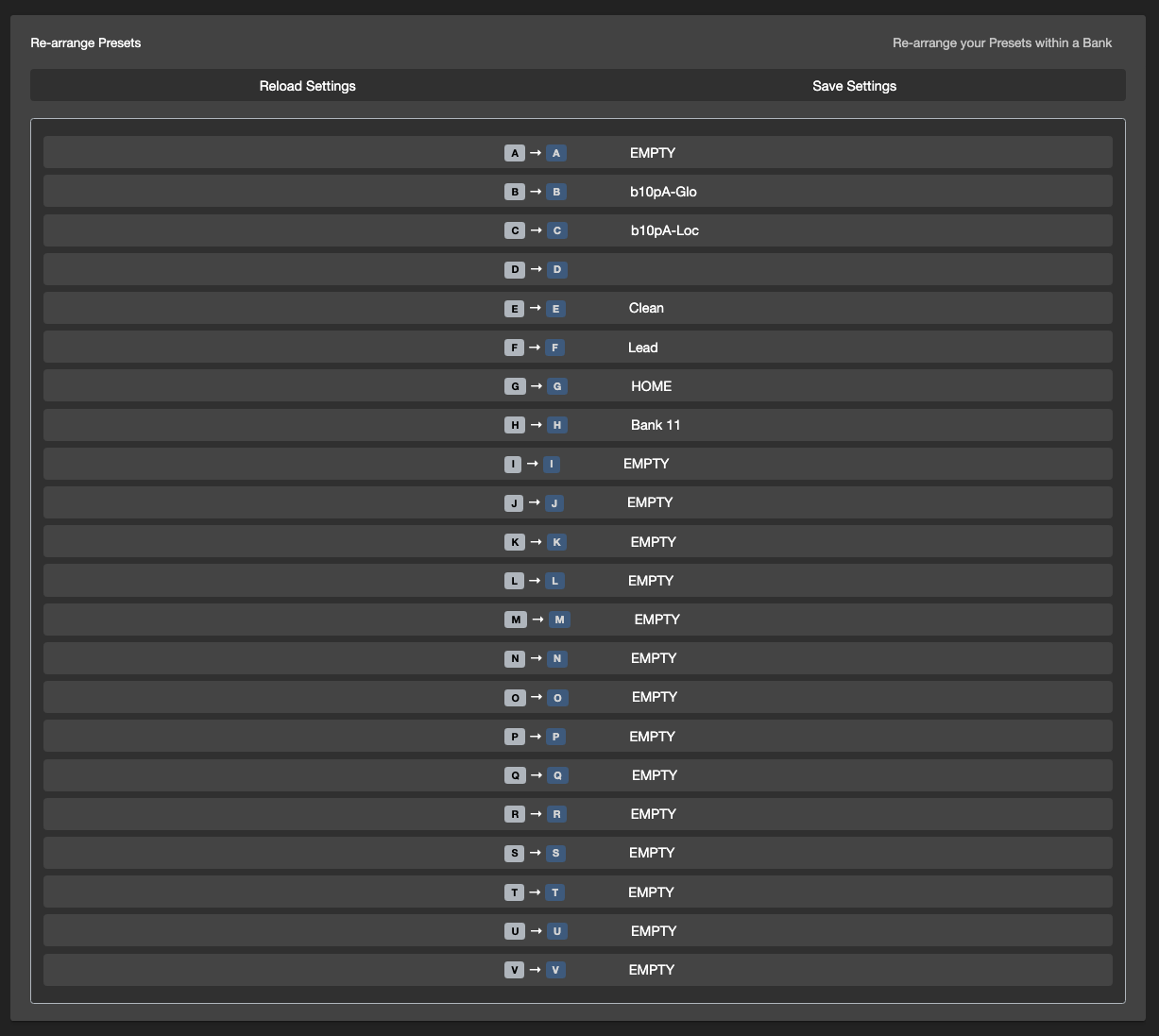Click the Save Settings button
The image size is (1159, 1036).
[854, 86]
